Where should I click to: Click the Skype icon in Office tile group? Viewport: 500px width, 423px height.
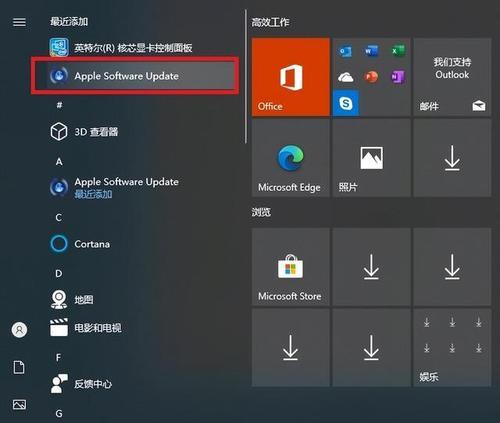(346, 103)
